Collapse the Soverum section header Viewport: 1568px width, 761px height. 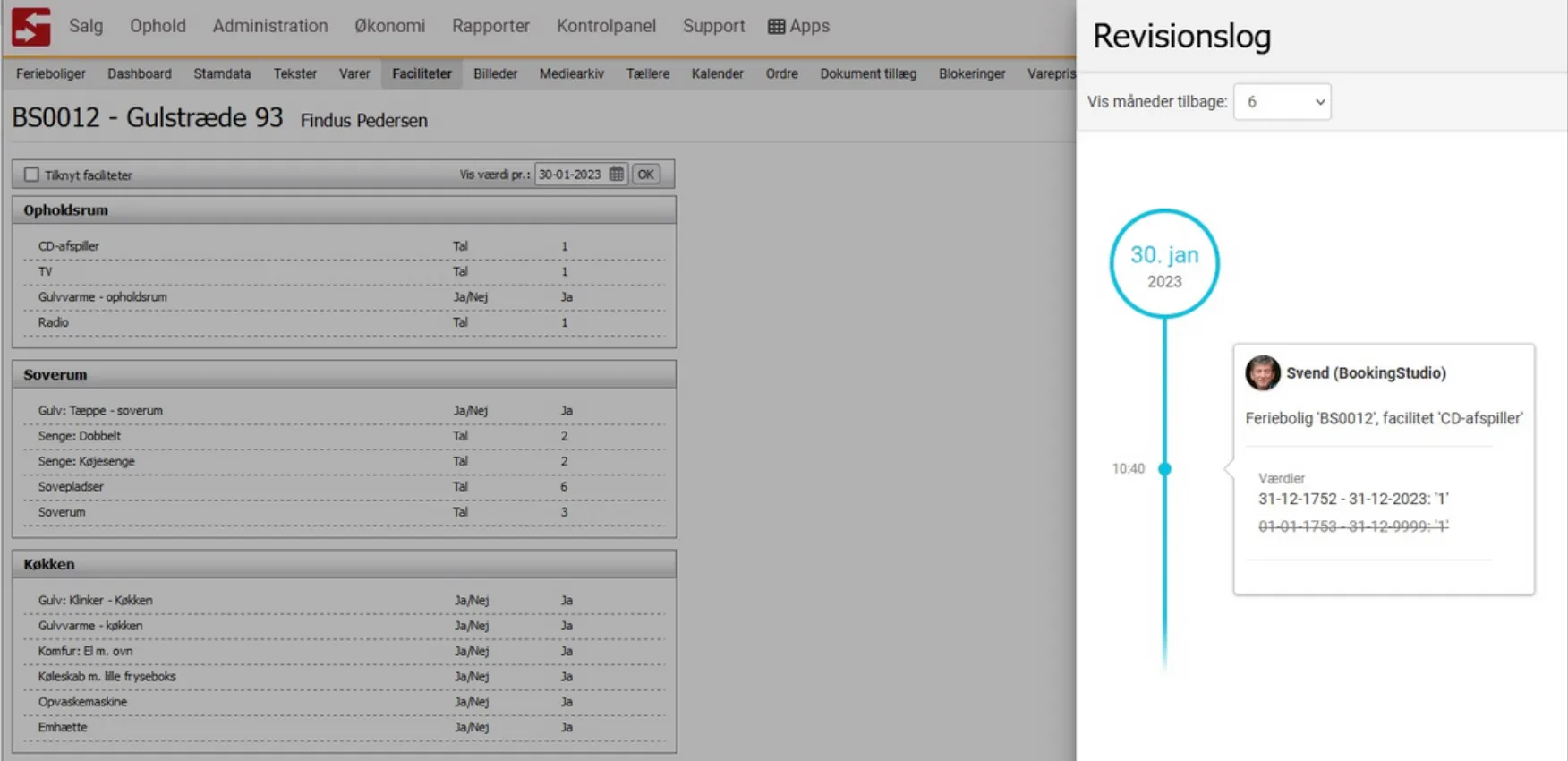coord(344,374)
